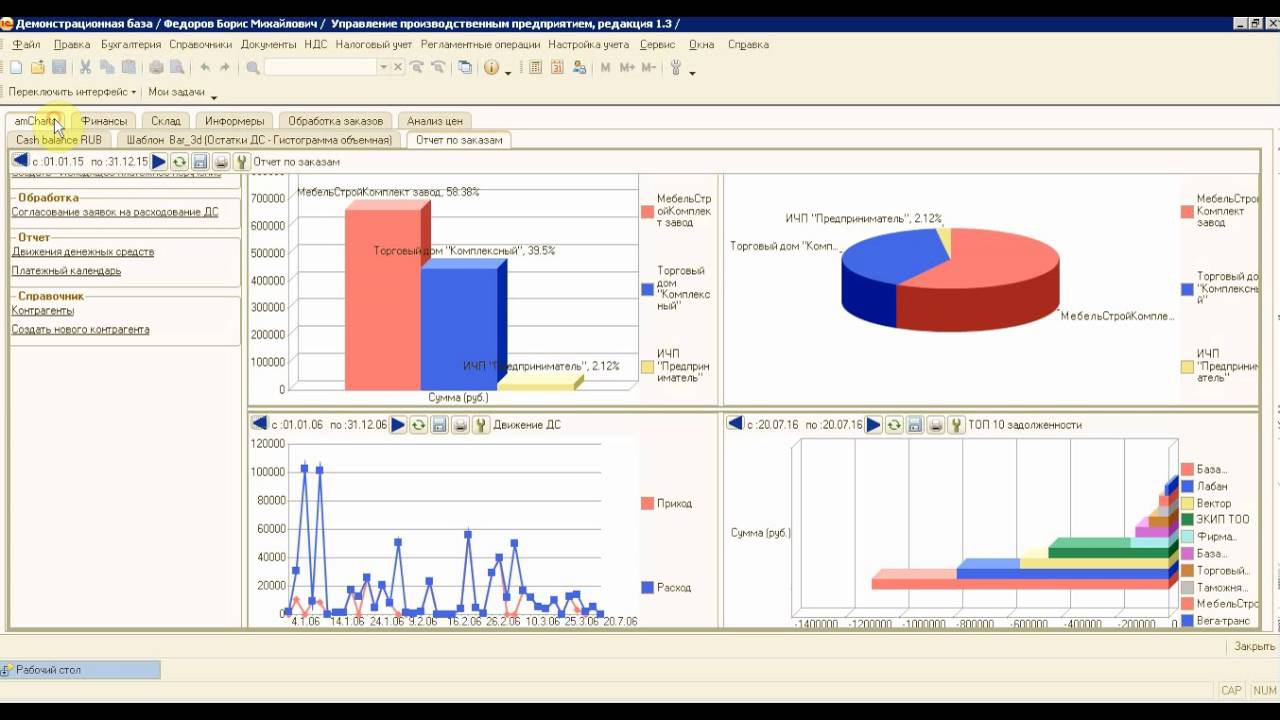The height and width of the screenshot is (720, 1280).
Task: Open settings for Отчет по заказам
Action: click(241, 161)
